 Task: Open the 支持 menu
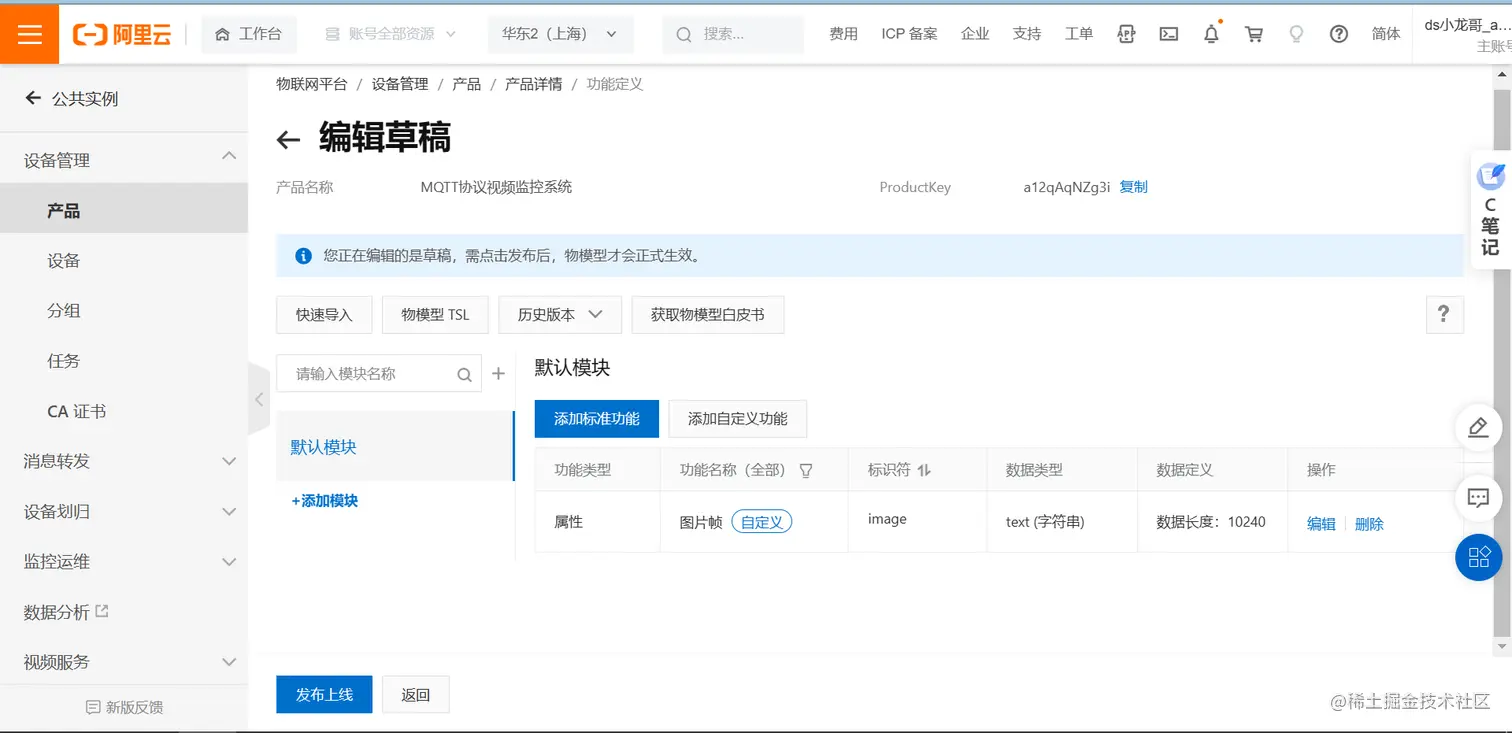click(1027, 34)
